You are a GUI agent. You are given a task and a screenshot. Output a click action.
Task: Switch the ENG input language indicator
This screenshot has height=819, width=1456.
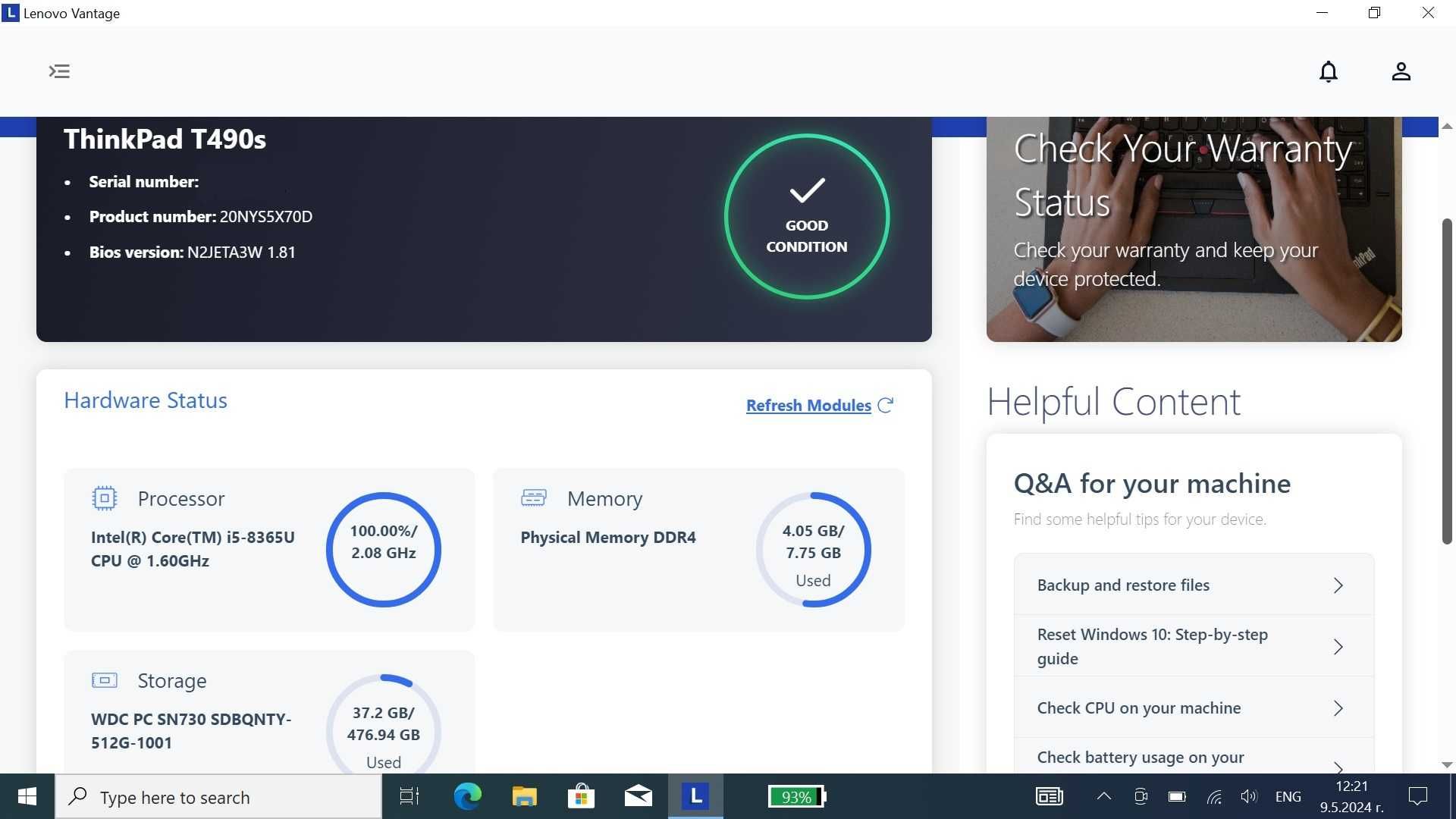(x=1288, y=797)
